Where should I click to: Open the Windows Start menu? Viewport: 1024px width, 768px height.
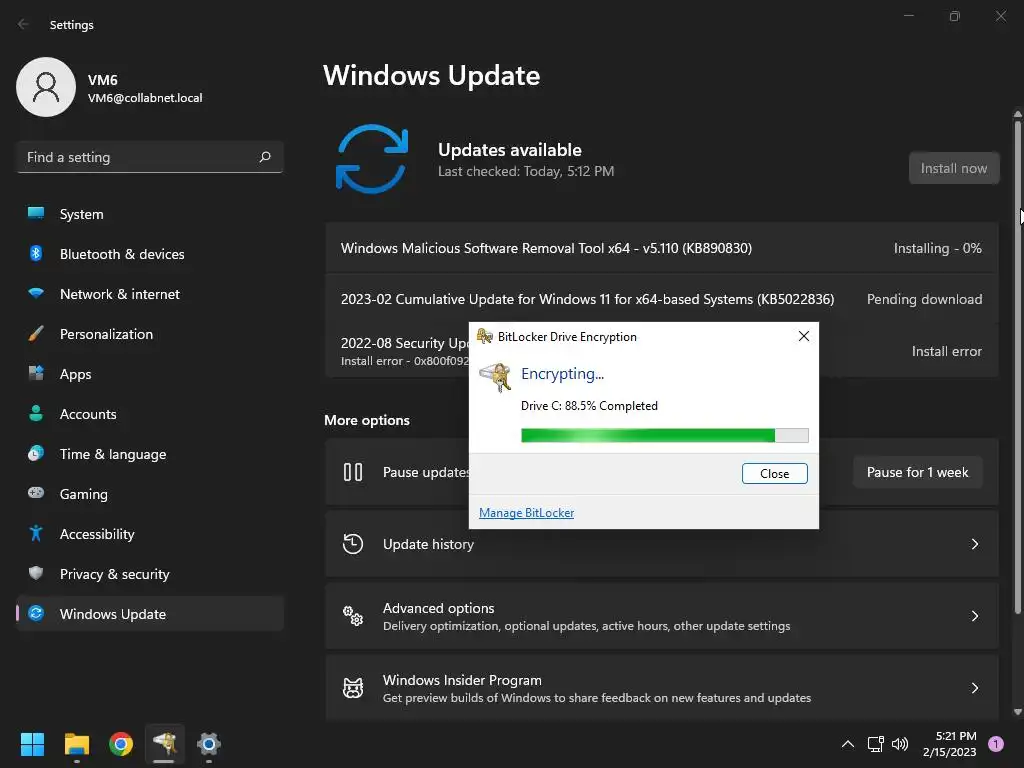click(32, 744)
